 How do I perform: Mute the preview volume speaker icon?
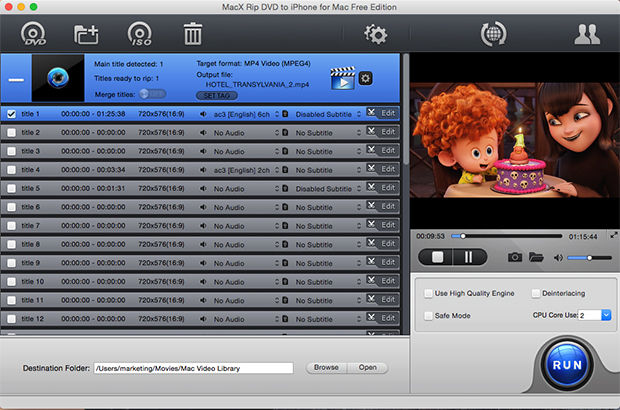click(558, 258)
